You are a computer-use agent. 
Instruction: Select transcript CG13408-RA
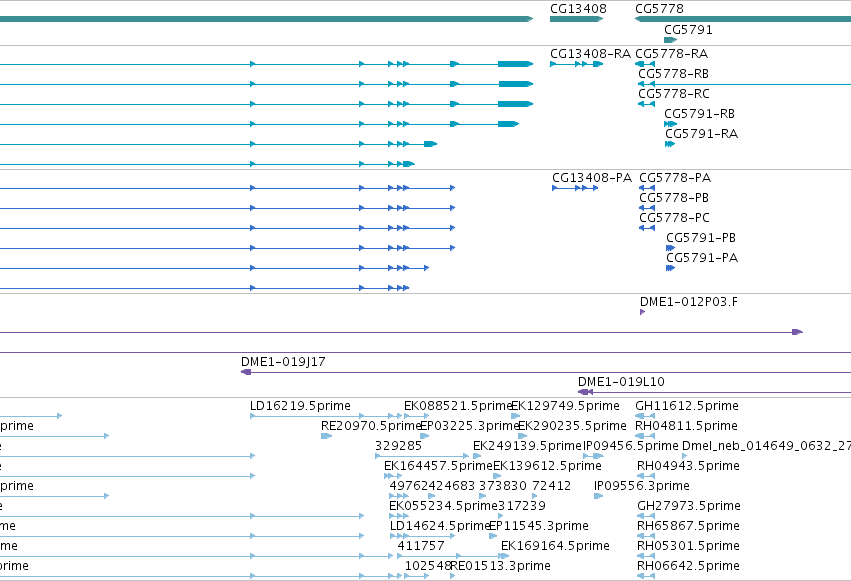tap(576, 64)
